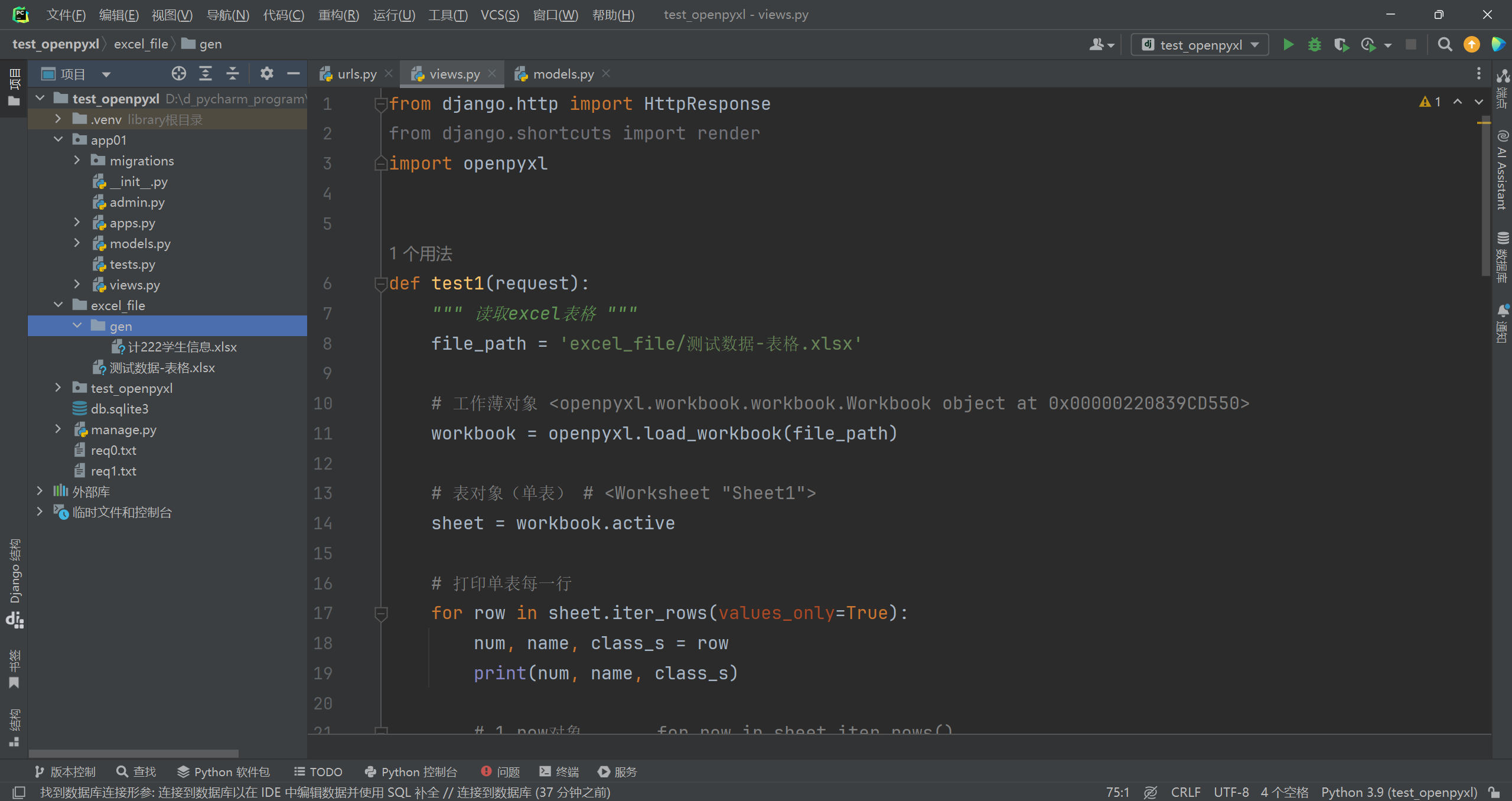Expand all in project tree

(205, 73)
